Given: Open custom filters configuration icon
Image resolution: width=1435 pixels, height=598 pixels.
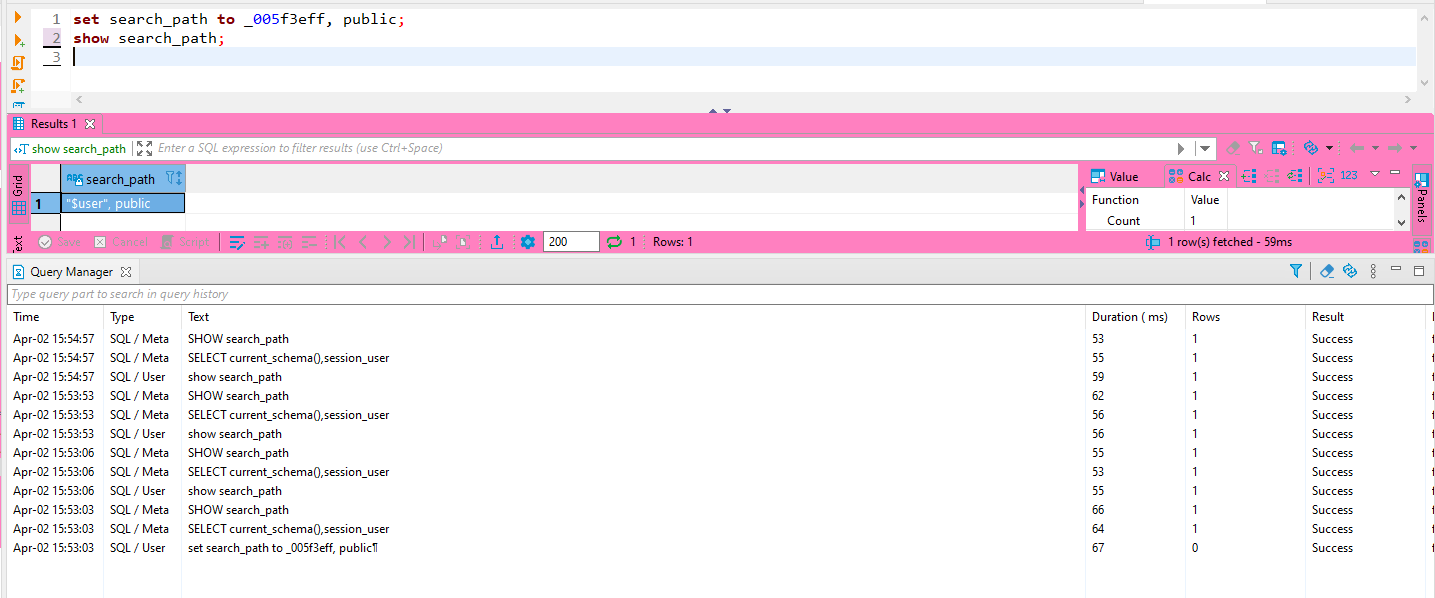Looking at the screenshot, I should tap(1279, 148).
